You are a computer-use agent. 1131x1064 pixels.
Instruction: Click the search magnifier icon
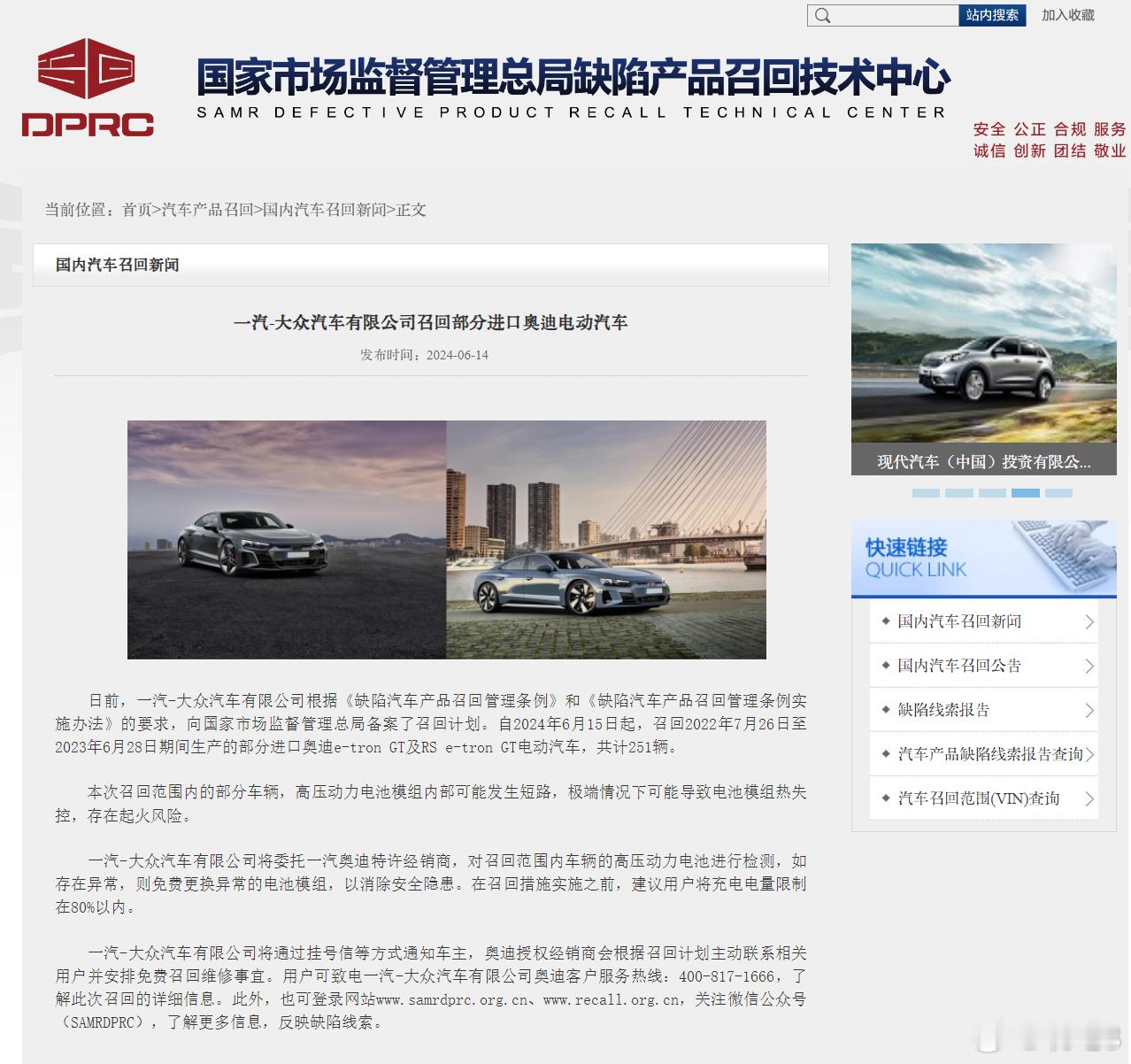(823, 15)
